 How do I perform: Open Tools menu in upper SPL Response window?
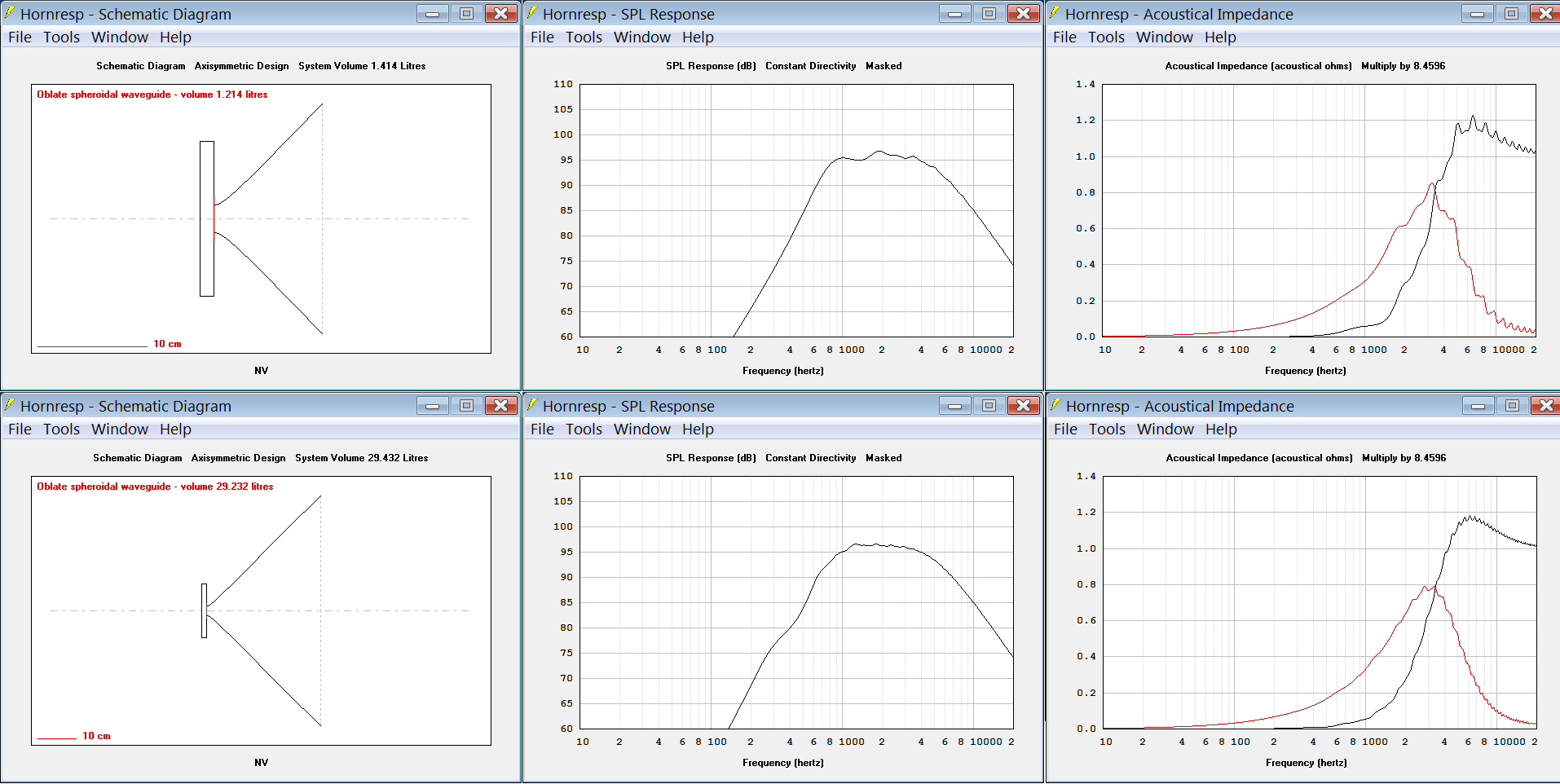584,37
